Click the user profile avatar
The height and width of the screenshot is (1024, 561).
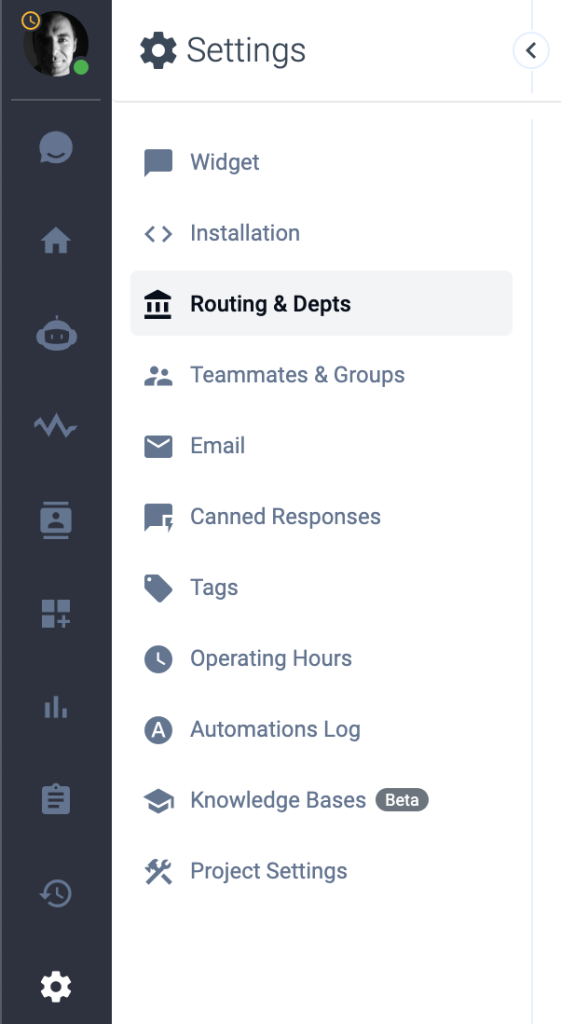point(56,43)
